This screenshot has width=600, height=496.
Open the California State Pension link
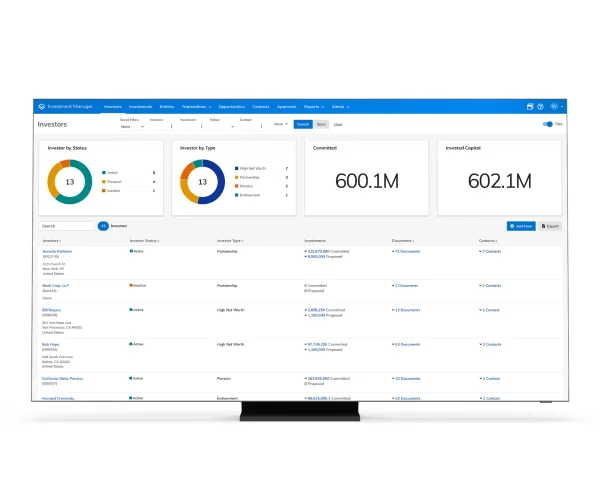(x=62, y=379)
